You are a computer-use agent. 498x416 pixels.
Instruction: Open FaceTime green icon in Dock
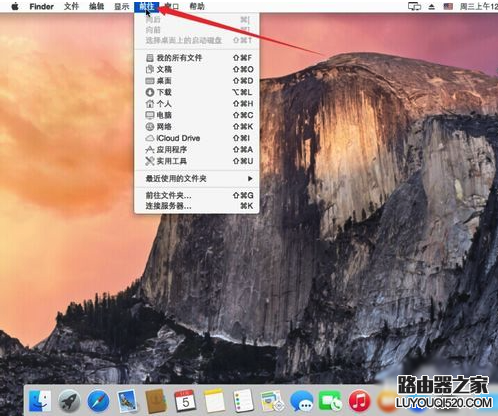tap(330, 401)
